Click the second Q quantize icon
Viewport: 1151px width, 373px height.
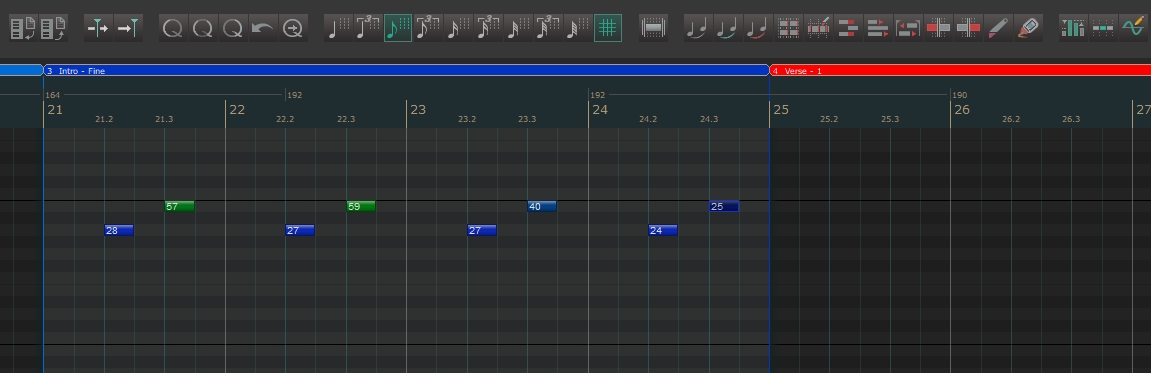pyautogui.click(x=203, y=29)
